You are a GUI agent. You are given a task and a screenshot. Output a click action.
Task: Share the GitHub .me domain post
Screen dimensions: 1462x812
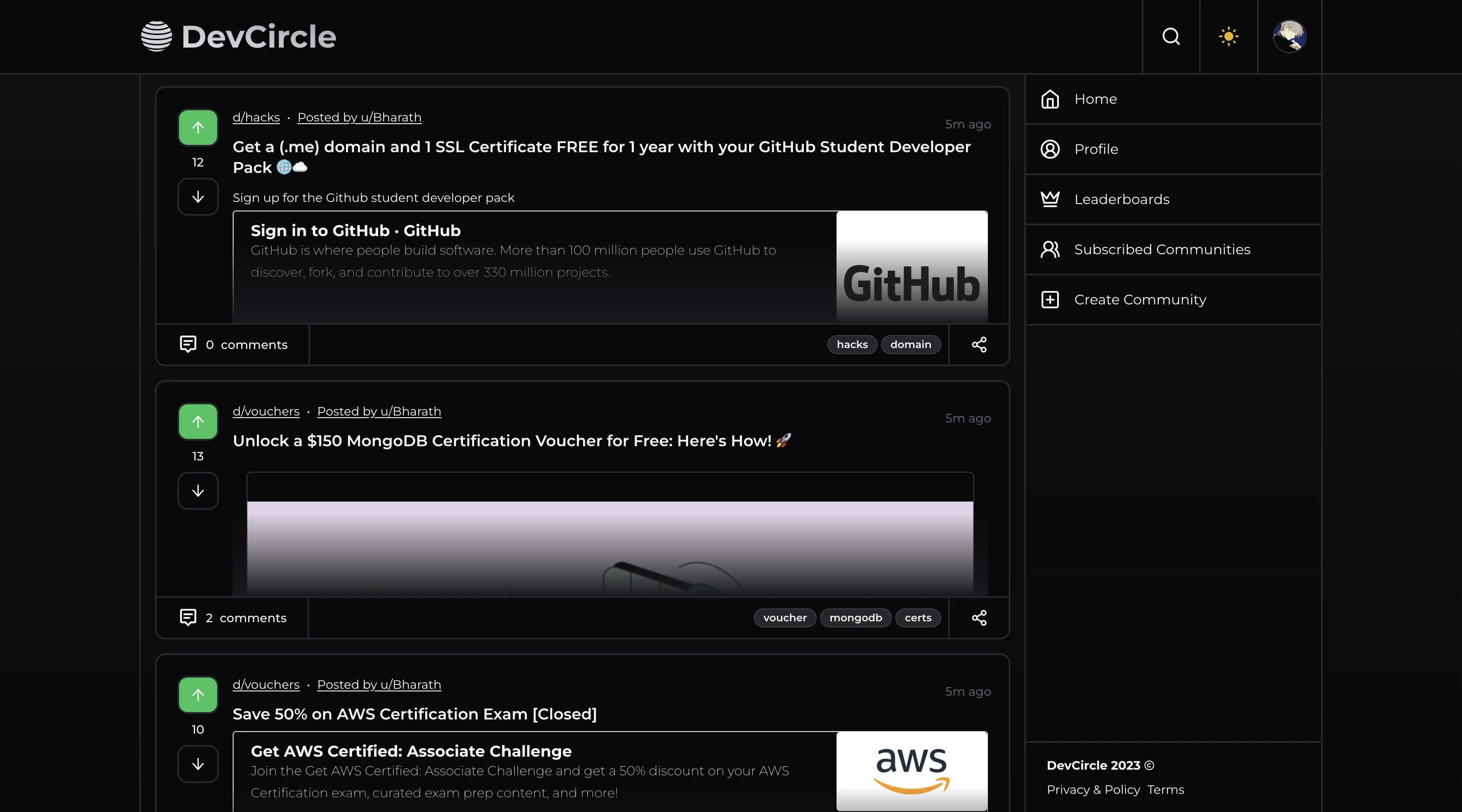(979, 345)
